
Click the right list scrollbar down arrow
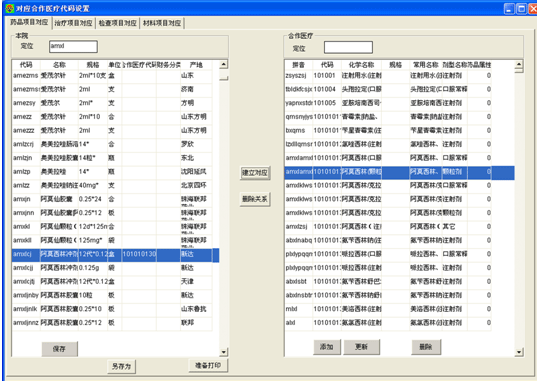[x=519, y=352]
